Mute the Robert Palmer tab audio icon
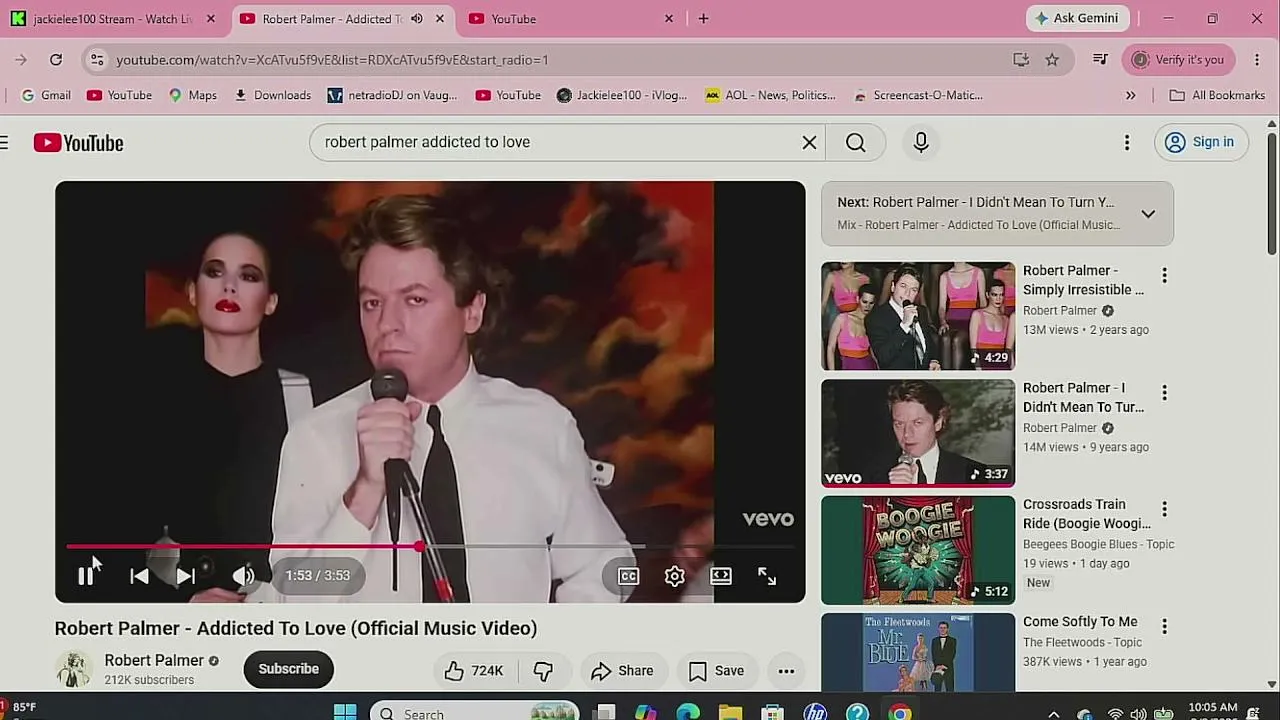1280x720 pixels. [416, 19]
